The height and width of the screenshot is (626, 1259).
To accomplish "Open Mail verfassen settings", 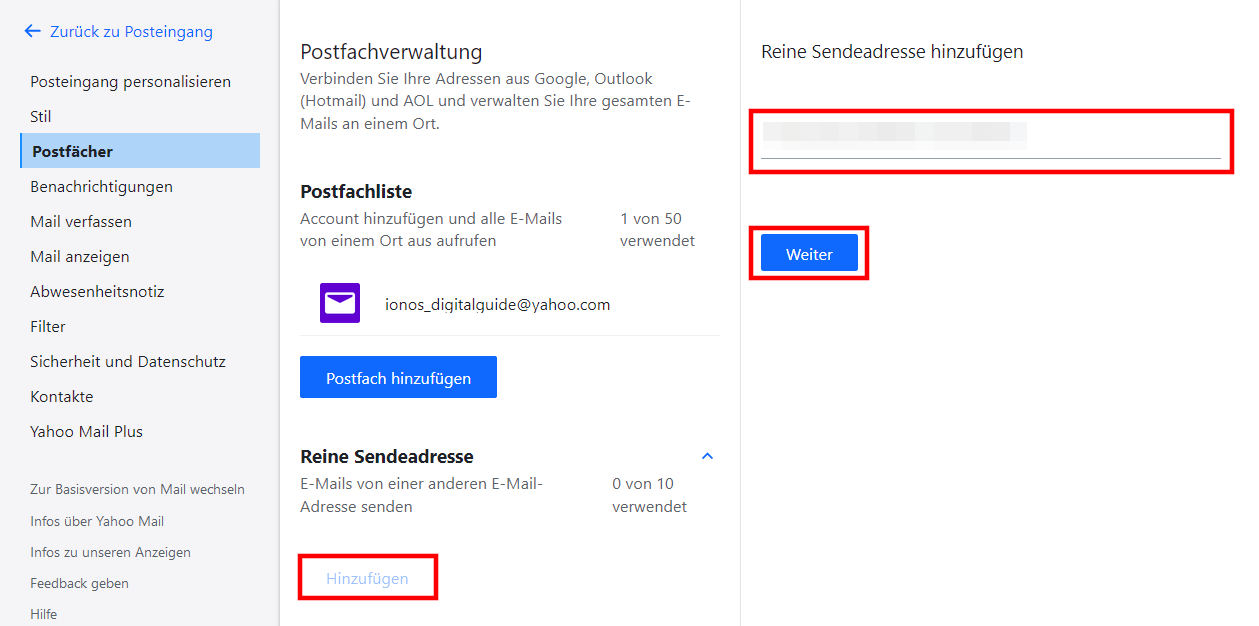I will [81, 222].
